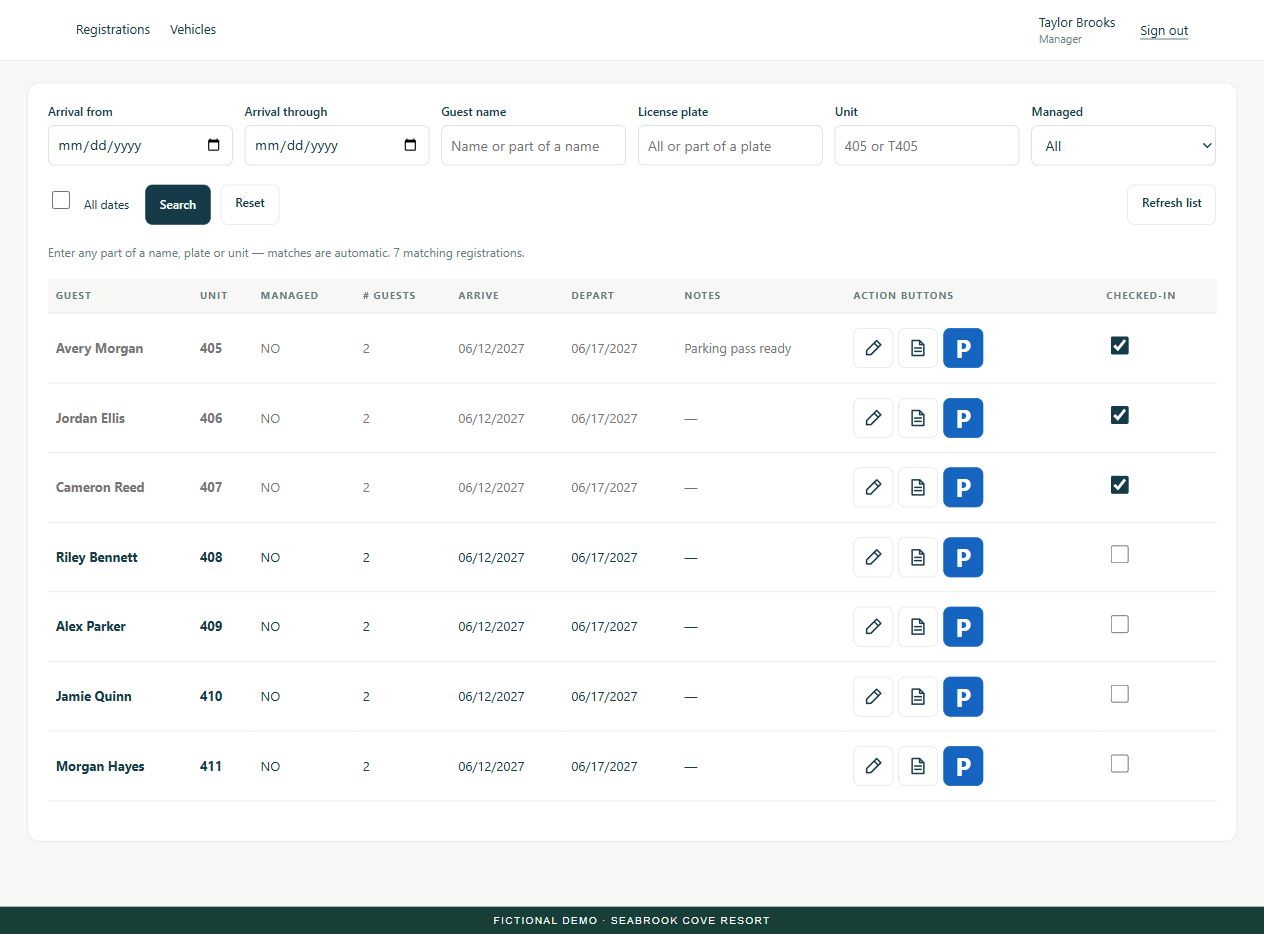The image size is (1264, 934).
Task: Click guest name 'Jamie Quinn'
Action: 94,697
